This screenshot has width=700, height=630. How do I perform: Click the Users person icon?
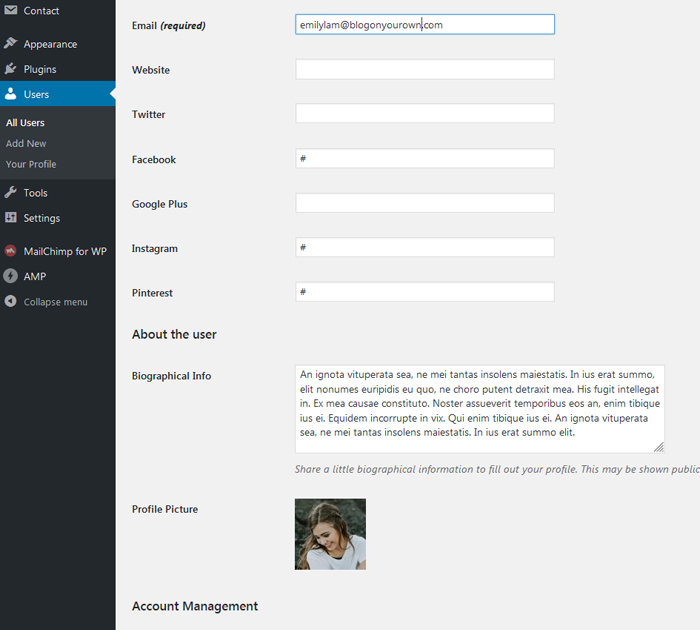pos(10,94)
